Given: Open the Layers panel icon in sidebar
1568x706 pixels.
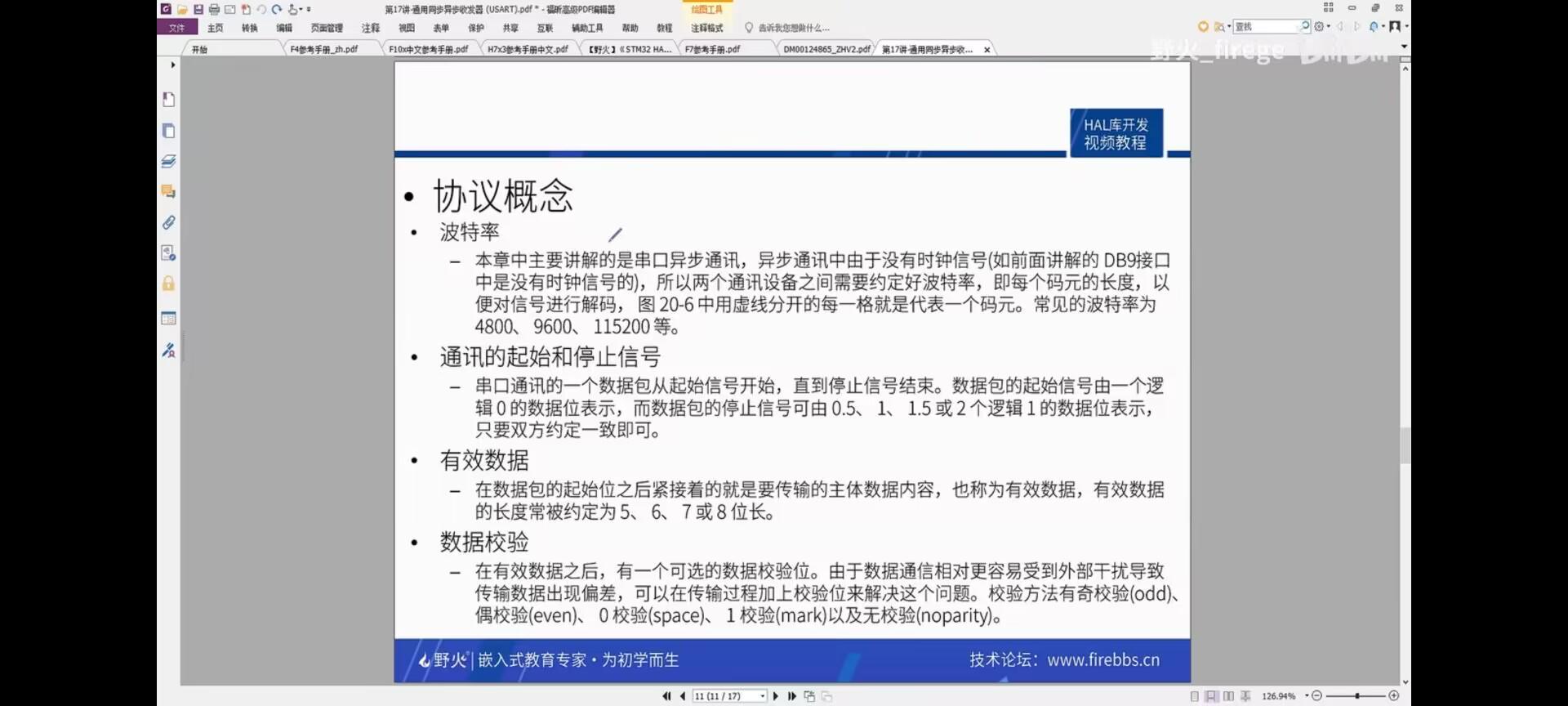Looking at the screenshot, I should coord(168,161).
